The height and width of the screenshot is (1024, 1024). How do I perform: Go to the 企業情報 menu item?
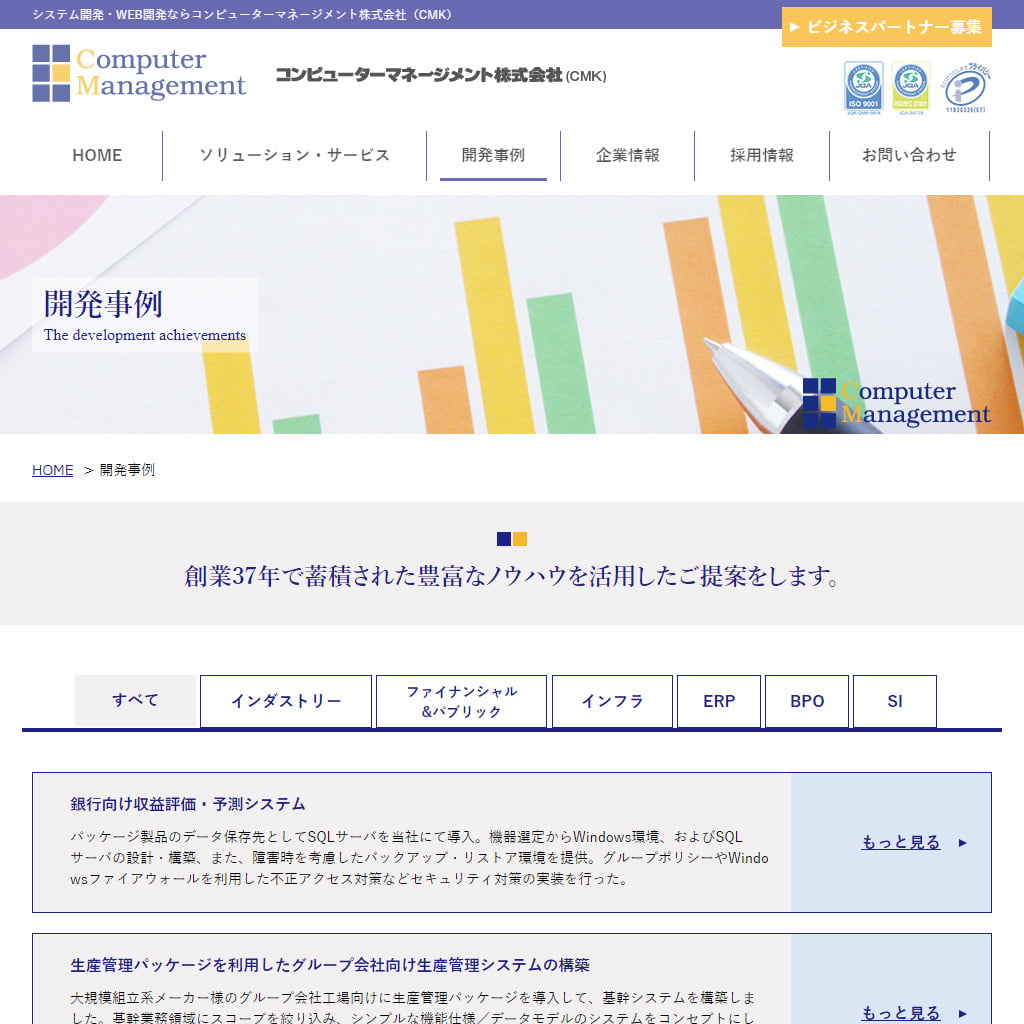[627, 155]
